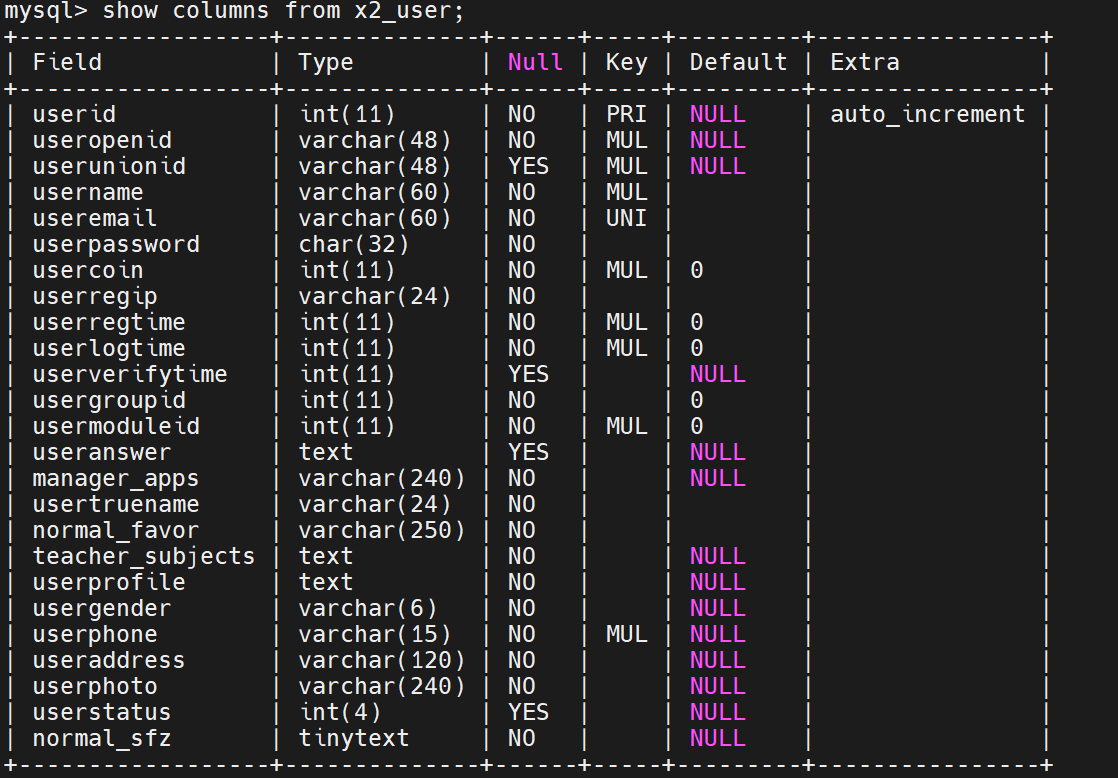The width and height of the screenshot is (1118, 778).
Task: Click the useropenid field name
Action: click(102, 140)
